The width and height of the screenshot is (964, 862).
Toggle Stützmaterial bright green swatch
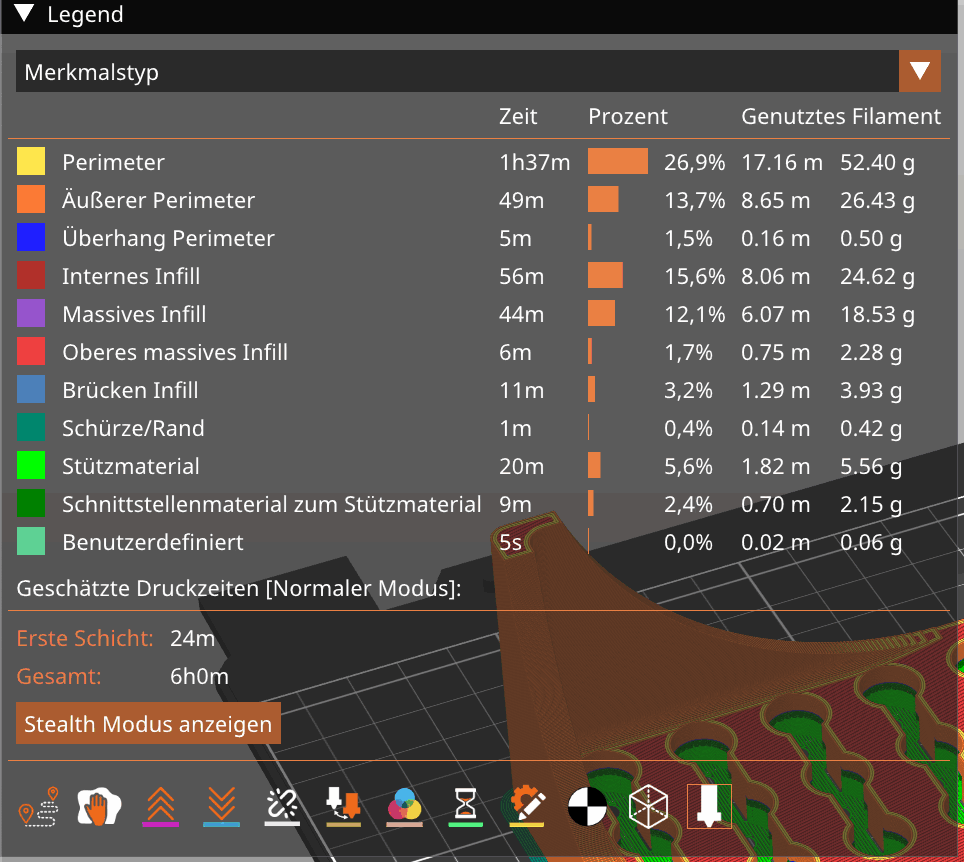point(31,466)
